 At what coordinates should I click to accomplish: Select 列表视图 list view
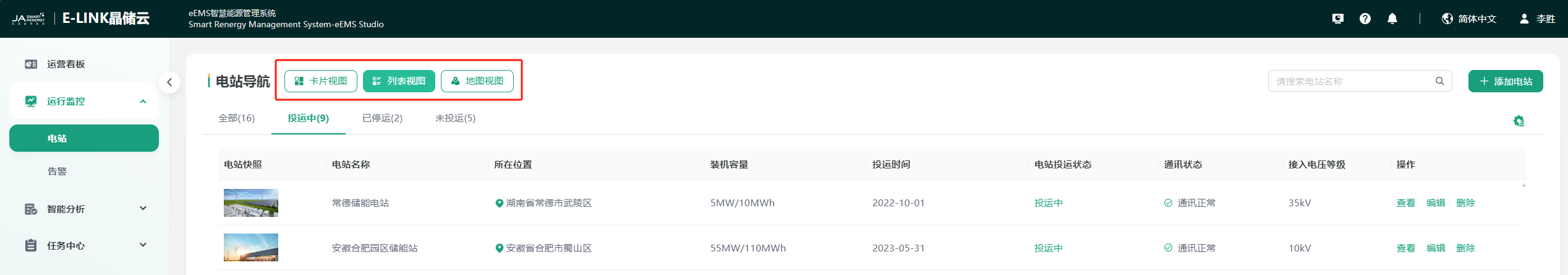click(x=399, y=81)
